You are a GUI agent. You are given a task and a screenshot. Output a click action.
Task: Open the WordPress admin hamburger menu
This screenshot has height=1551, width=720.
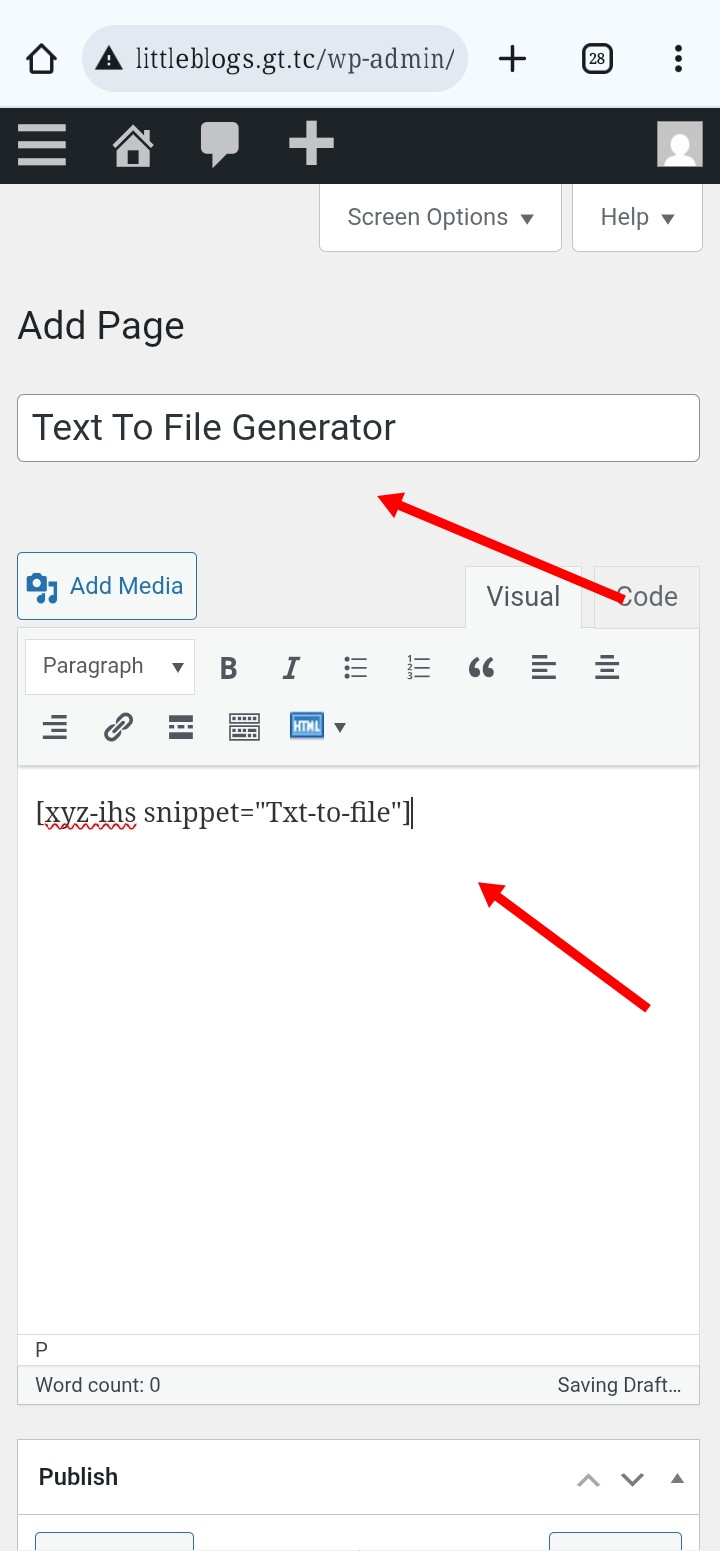pyautogui.click(x=42, y=145)
